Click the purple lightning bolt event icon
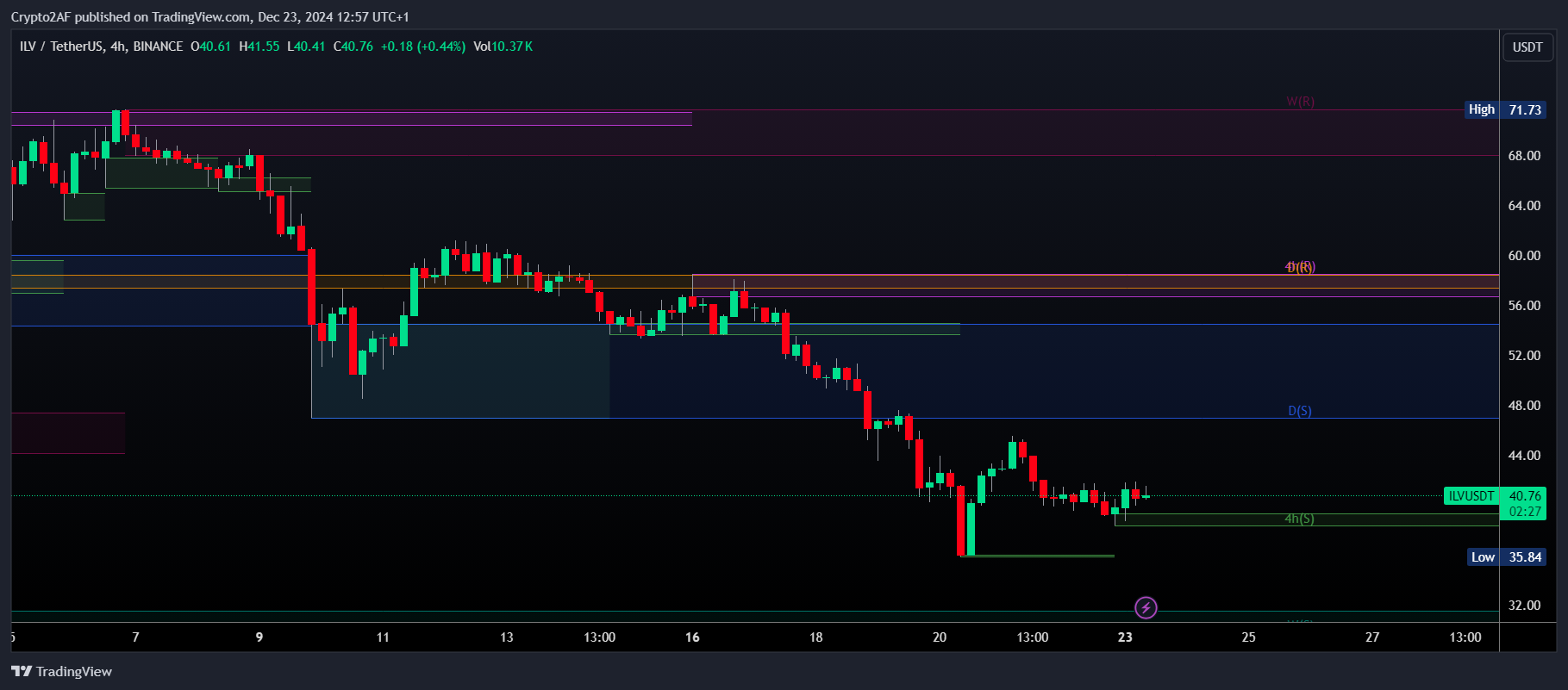Image resolution: width=1568 pixels, height=690 pixels. 1146,608
